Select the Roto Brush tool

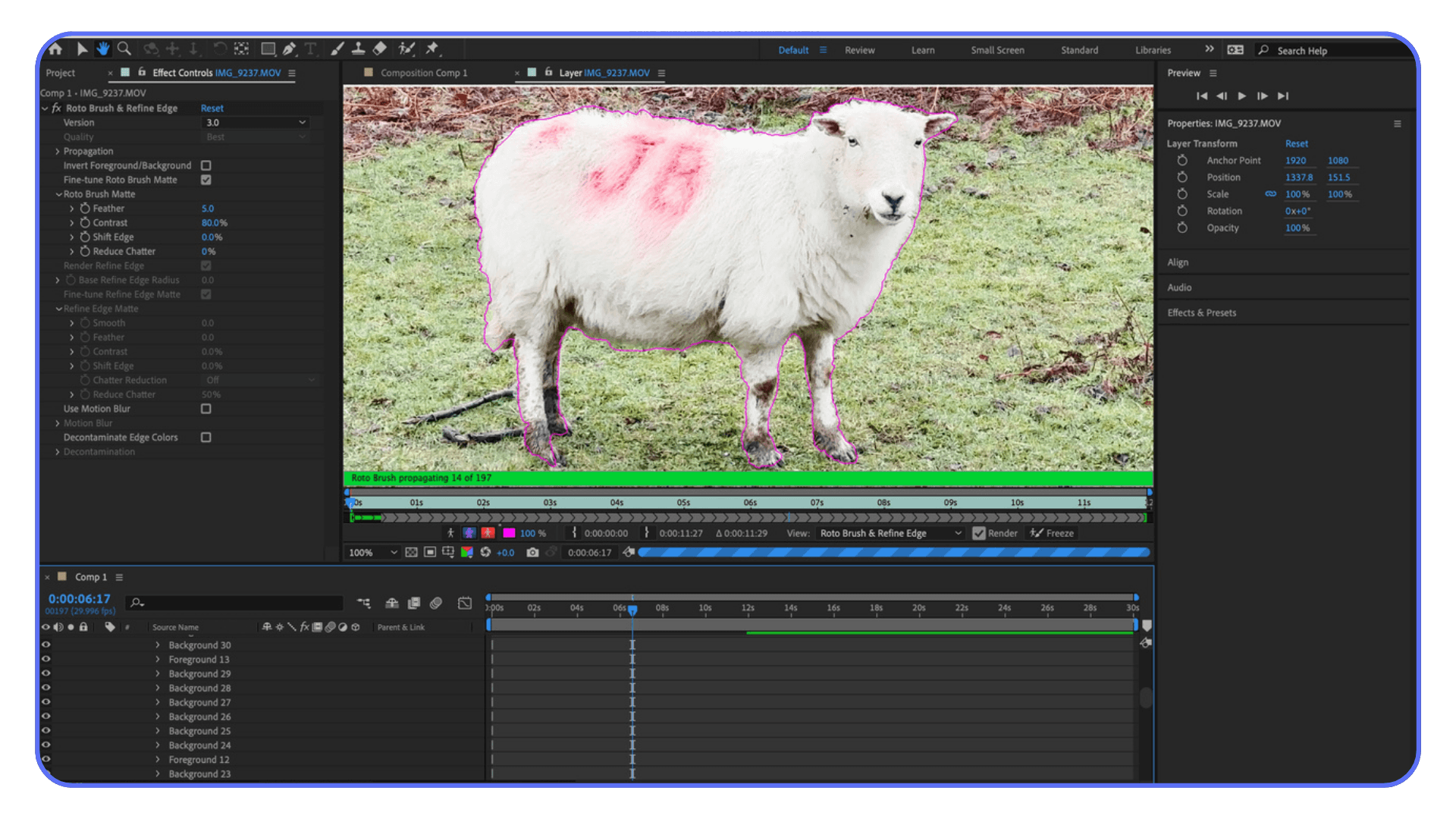406,49
